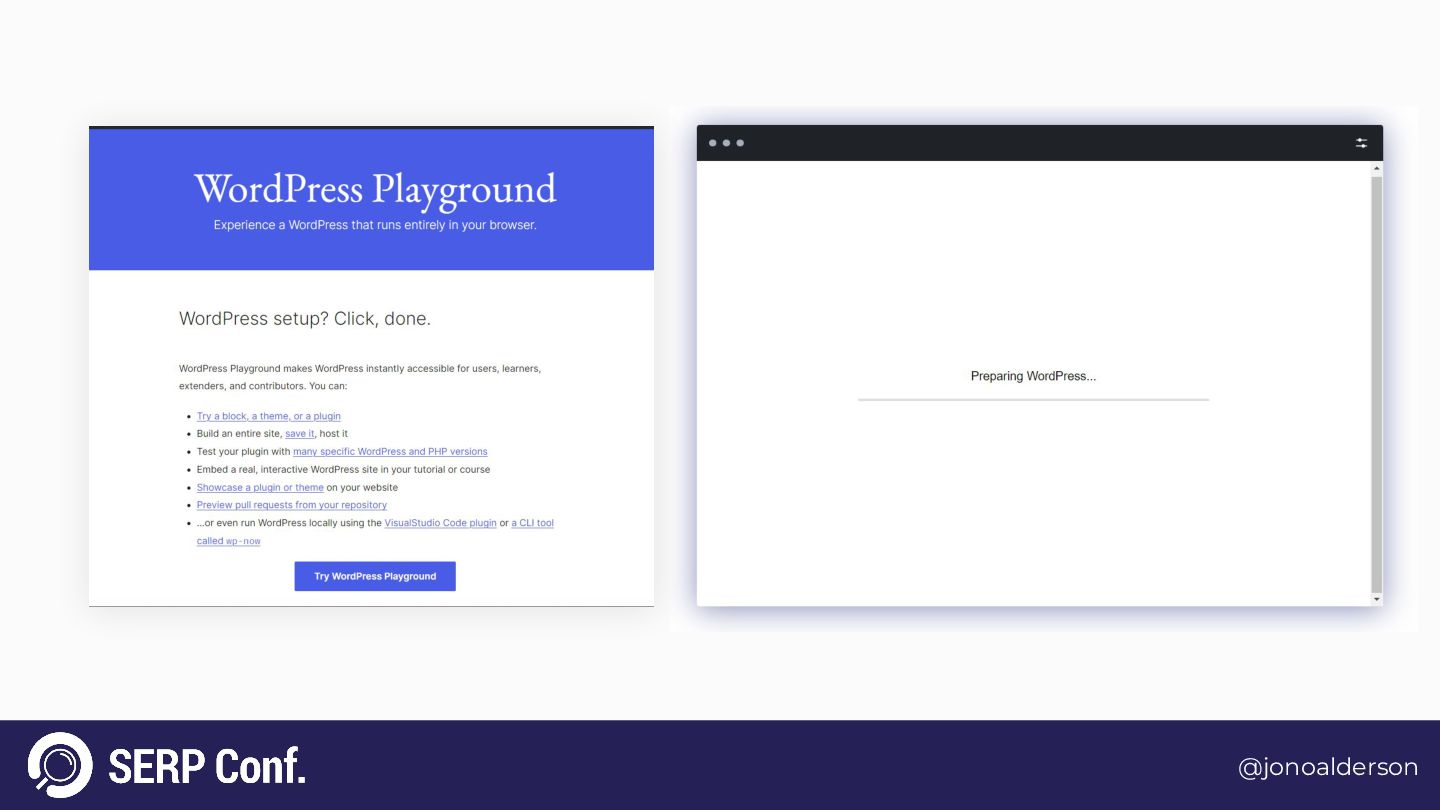Open 'many specific WordPress and PHP versions' link
Image resolution: width=1440 pixels, height=810 pixels.
(x=390, y=452)
